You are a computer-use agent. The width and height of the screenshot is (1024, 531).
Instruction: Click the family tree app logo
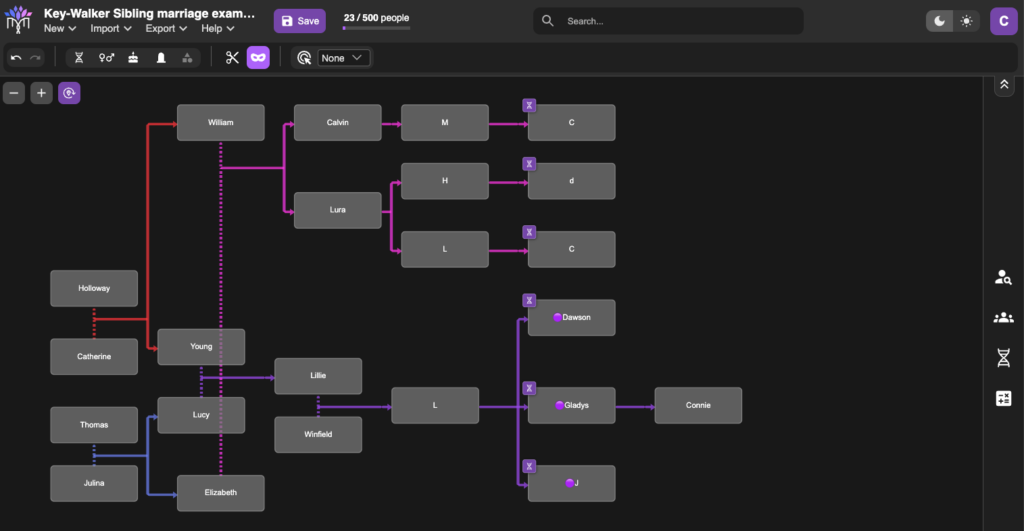click(x=18, y=20)
